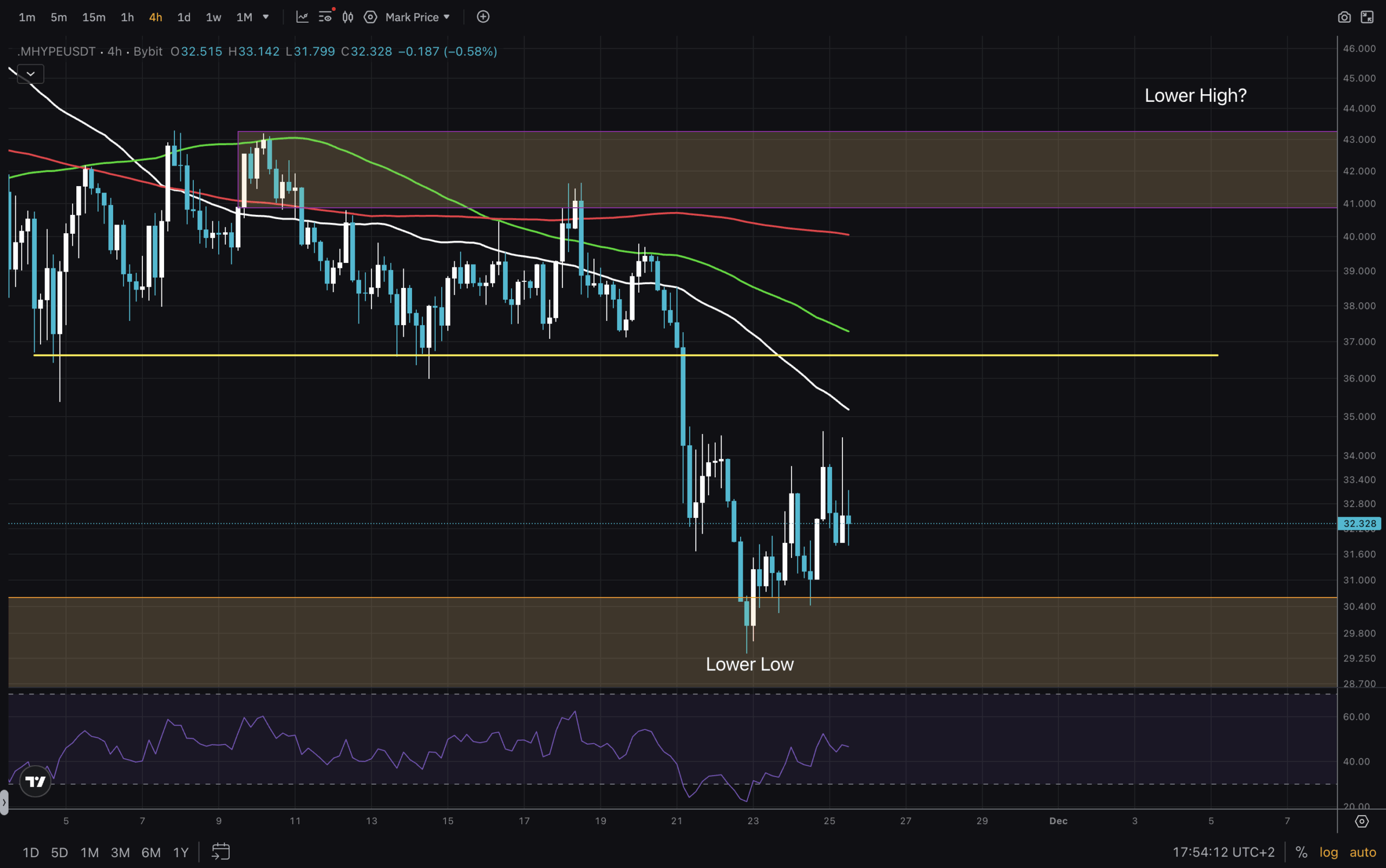Click the fullscreen layout icon top right
Viewport: 1386px width, 868px height.
point(1367,17)
